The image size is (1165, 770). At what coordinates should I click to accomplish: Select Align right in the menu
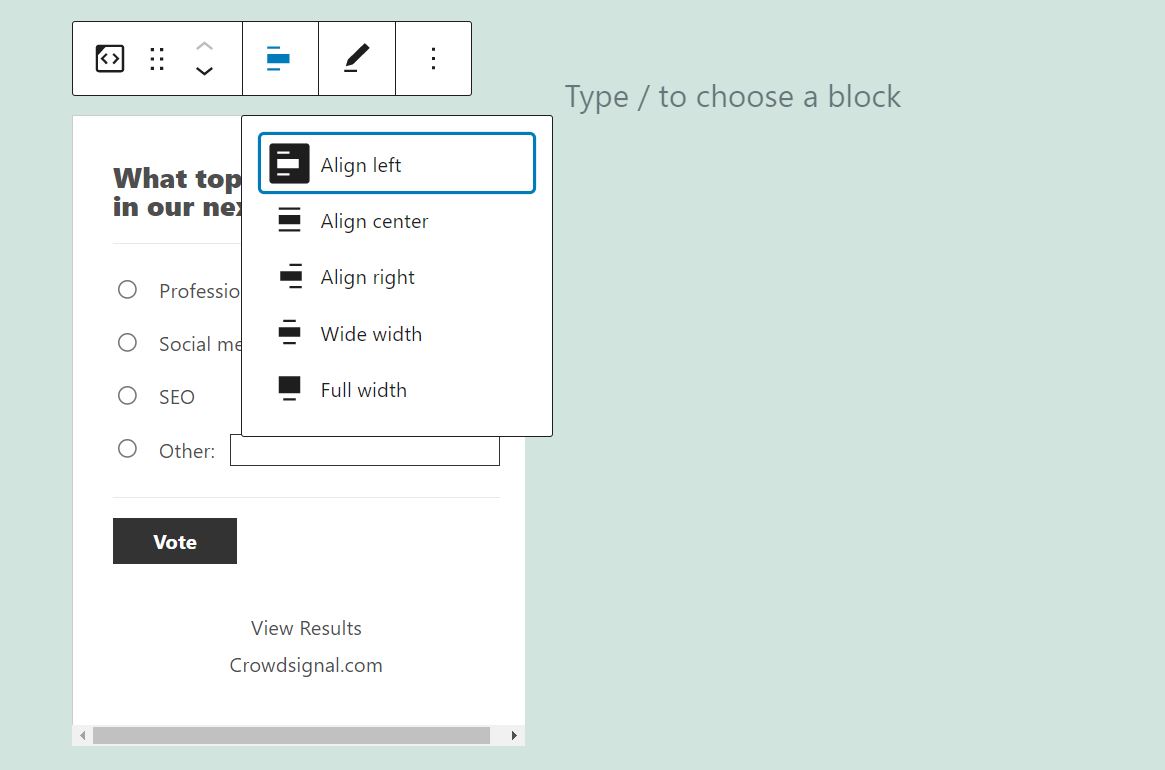(369, 277)
